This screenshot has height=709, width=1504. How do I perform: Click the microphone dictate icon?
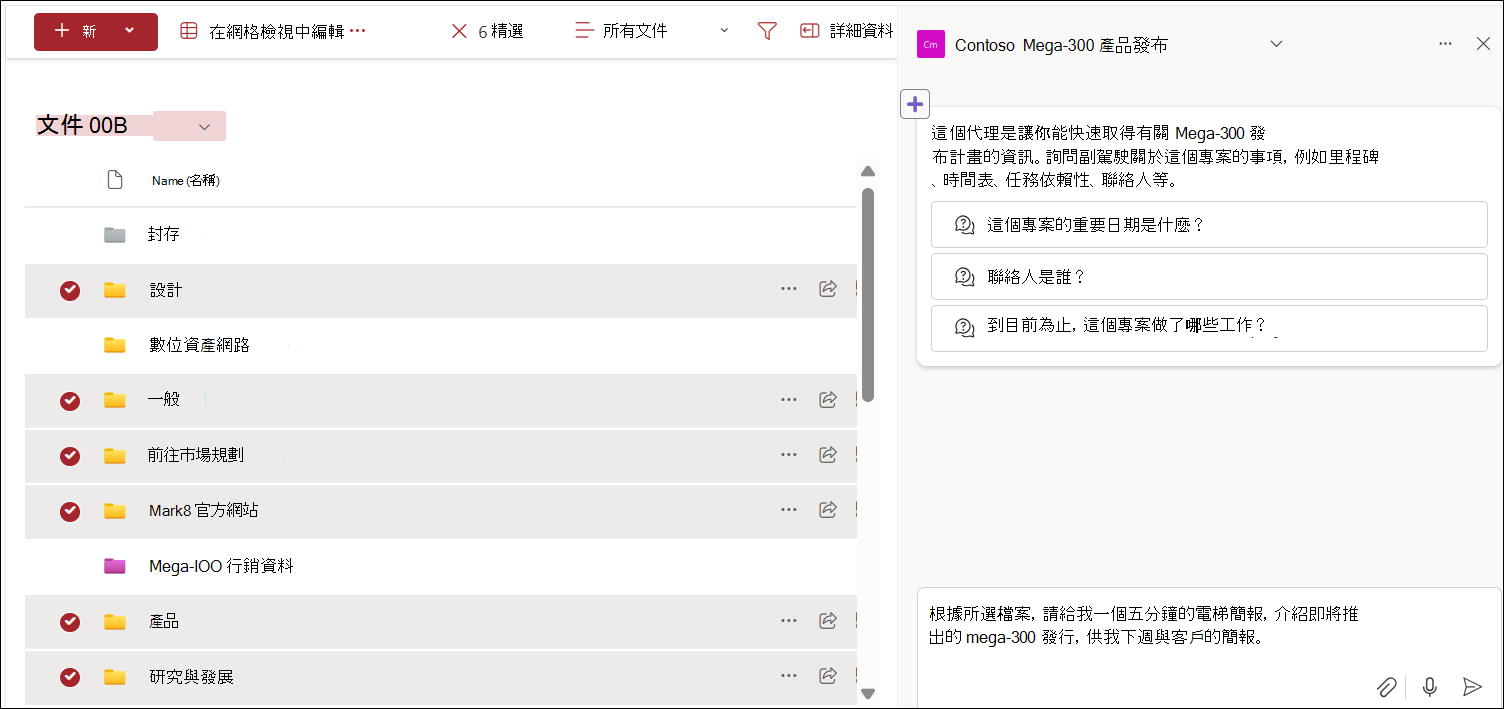coord(1430,686)
